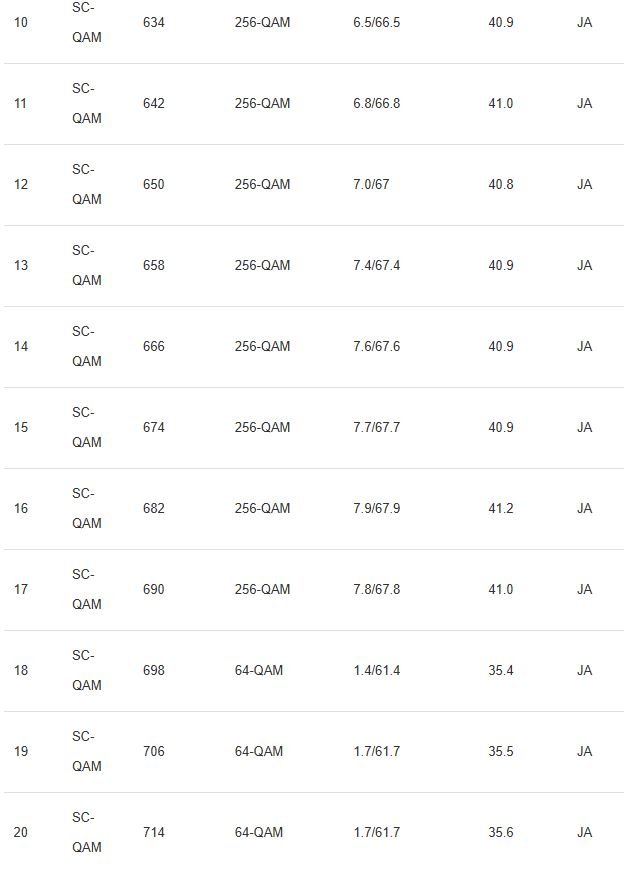Select 6.5/66.5 power level value
Screen dimensions: 624x872
pos(377,23)
